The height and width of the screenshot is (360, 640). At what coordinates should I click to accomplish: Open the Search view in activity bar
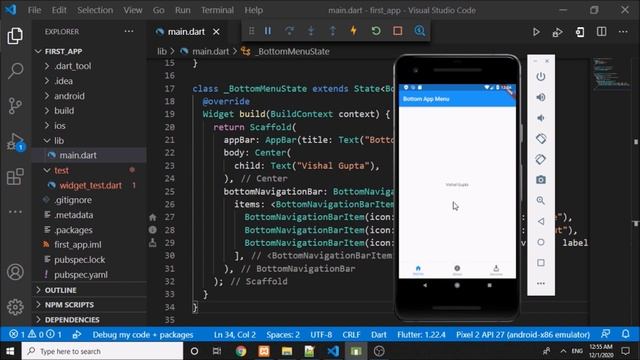click(15, 71)
